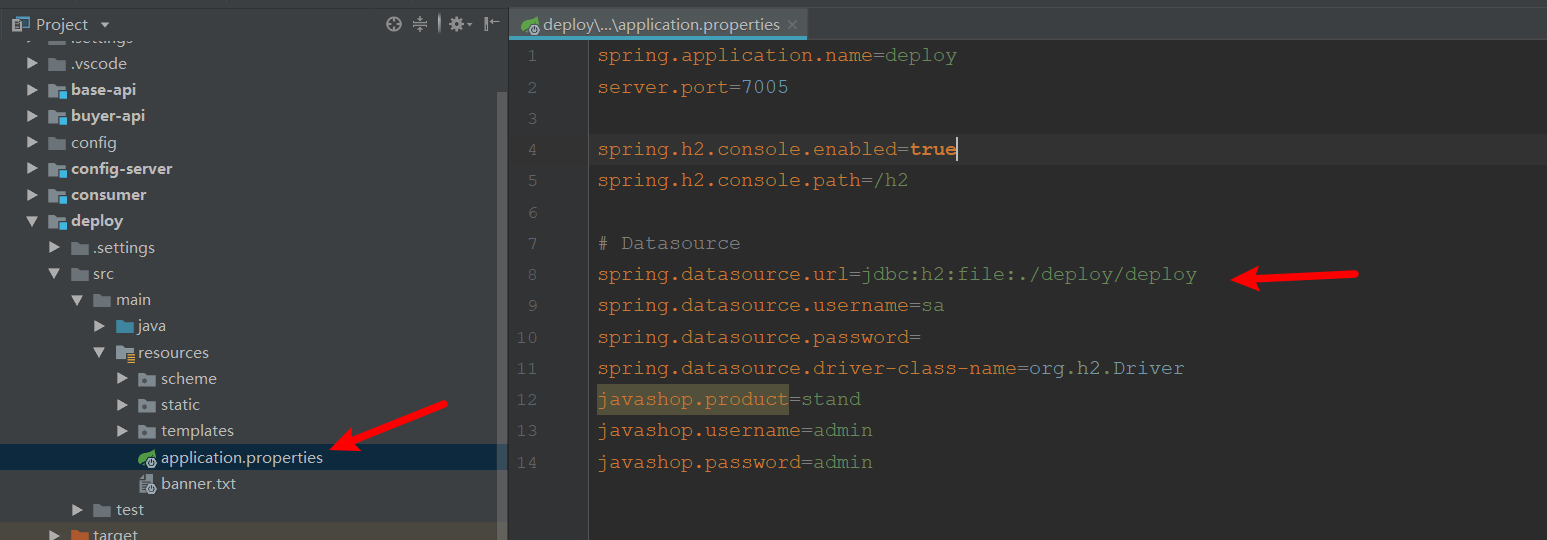Select the deploy module icon
1547x540 pixels.
point(57,221)
